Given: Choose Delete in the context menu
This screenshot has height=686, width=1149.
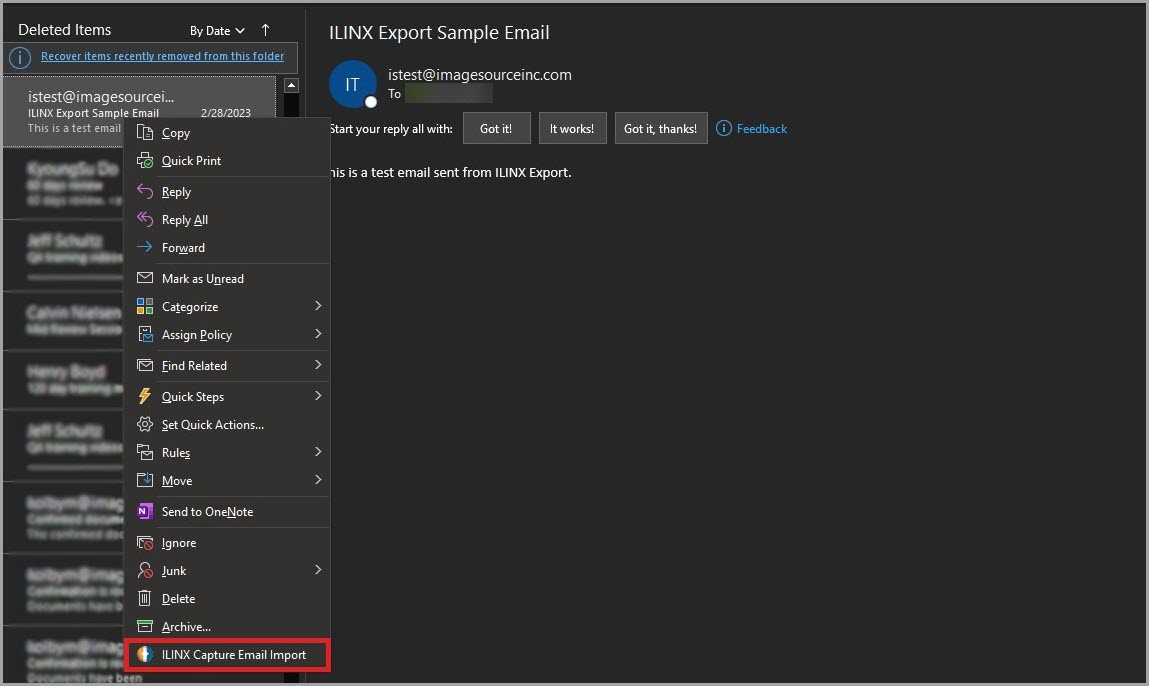Looking at the screenshot, I should pos(227,599).
